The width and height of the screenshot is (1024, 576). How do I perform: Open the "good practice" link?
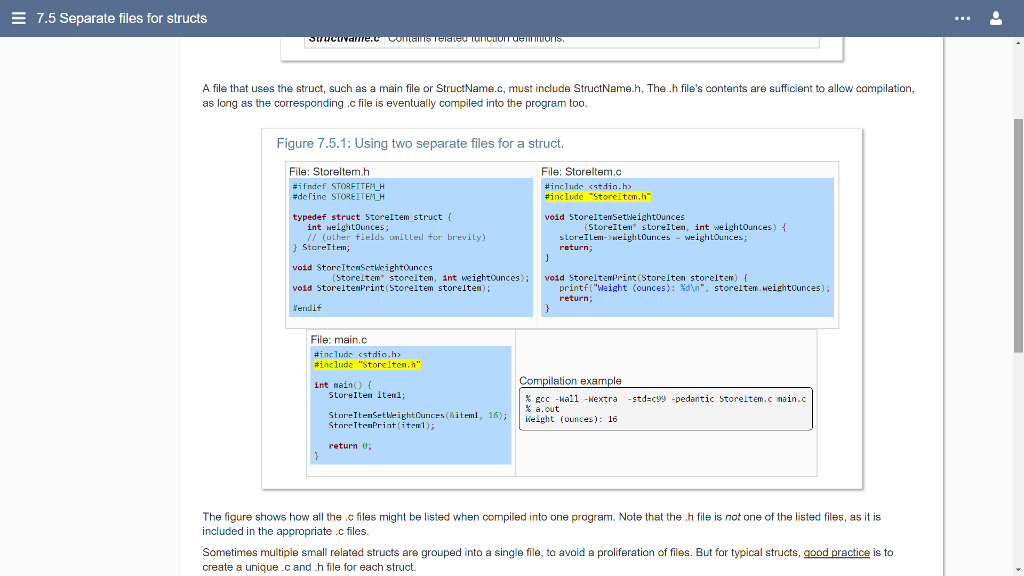[836, 552]
